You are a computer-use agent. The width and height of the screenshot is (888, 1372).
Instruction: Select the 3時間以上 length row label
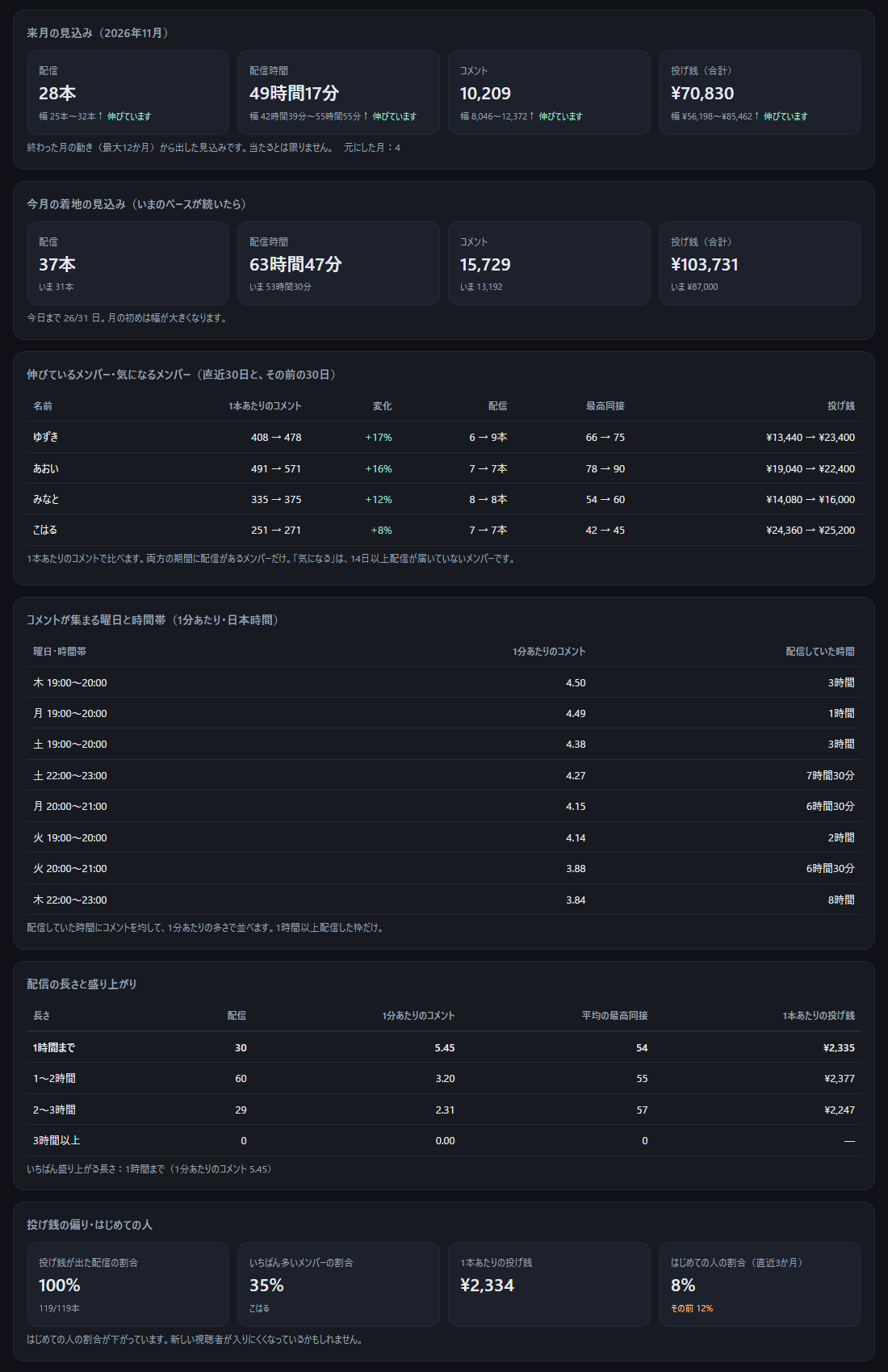[57, 1140]
